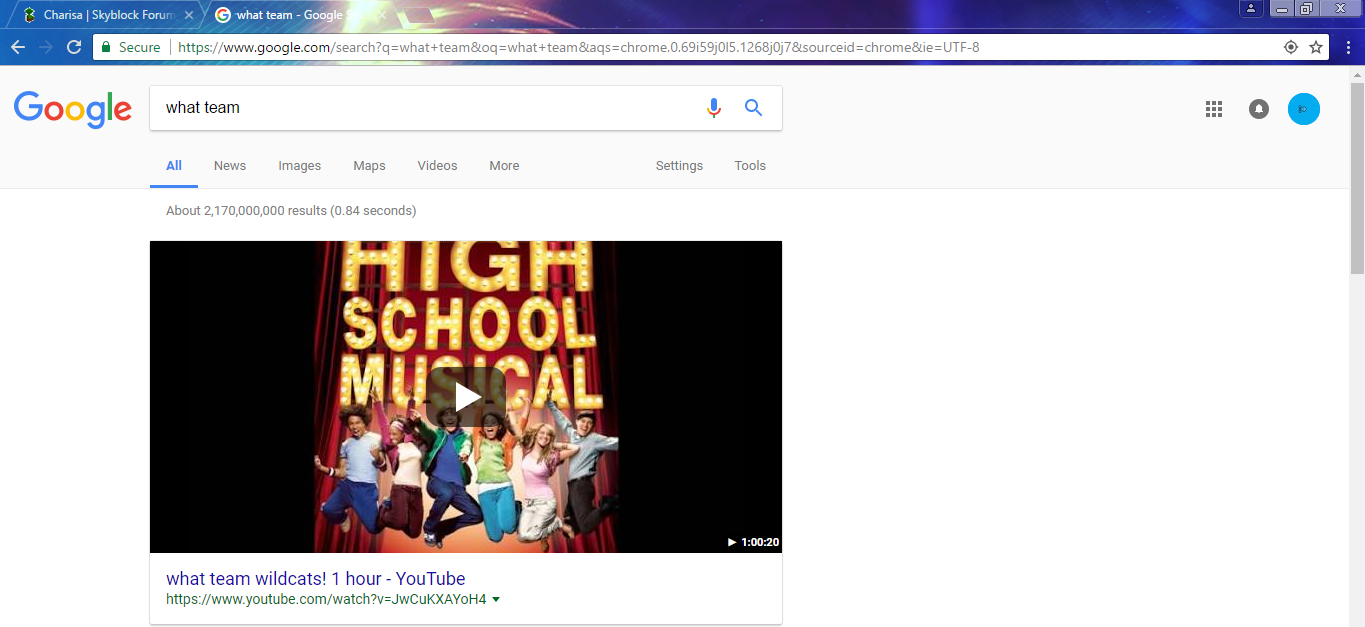
Task: Go forward with the browser forward arrow
Action: pyautogui.click(x=46, y=47)
